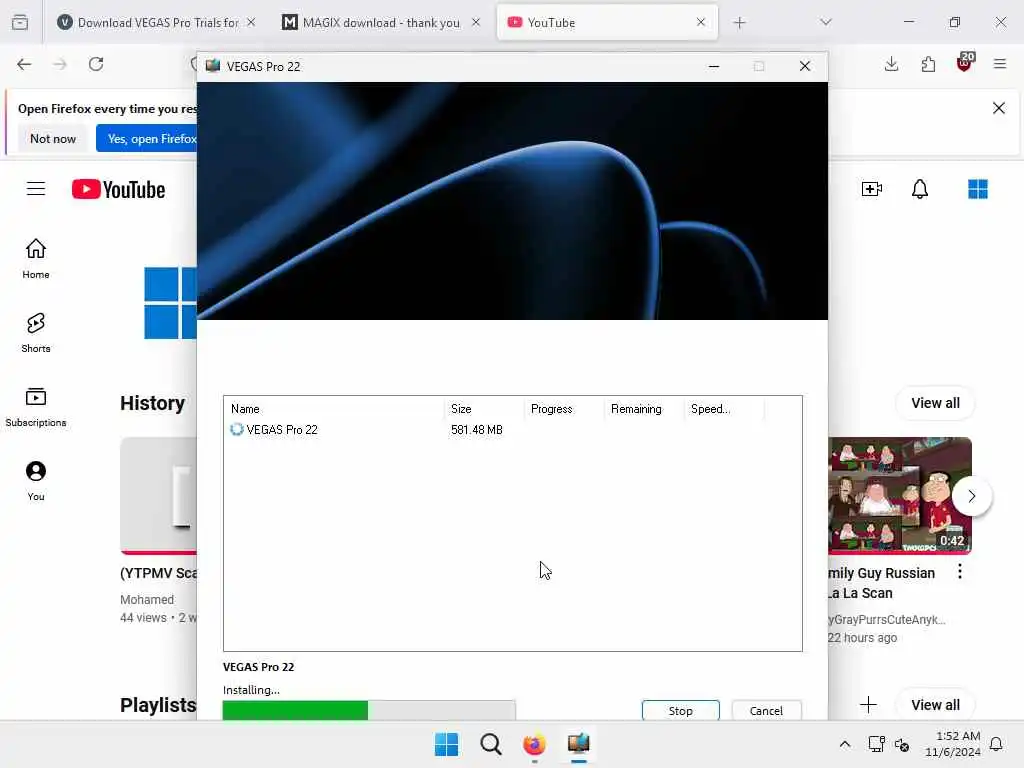Sort installer list by Name column
This screenshot has width=1024, height=768.
(x=334, y=409)
